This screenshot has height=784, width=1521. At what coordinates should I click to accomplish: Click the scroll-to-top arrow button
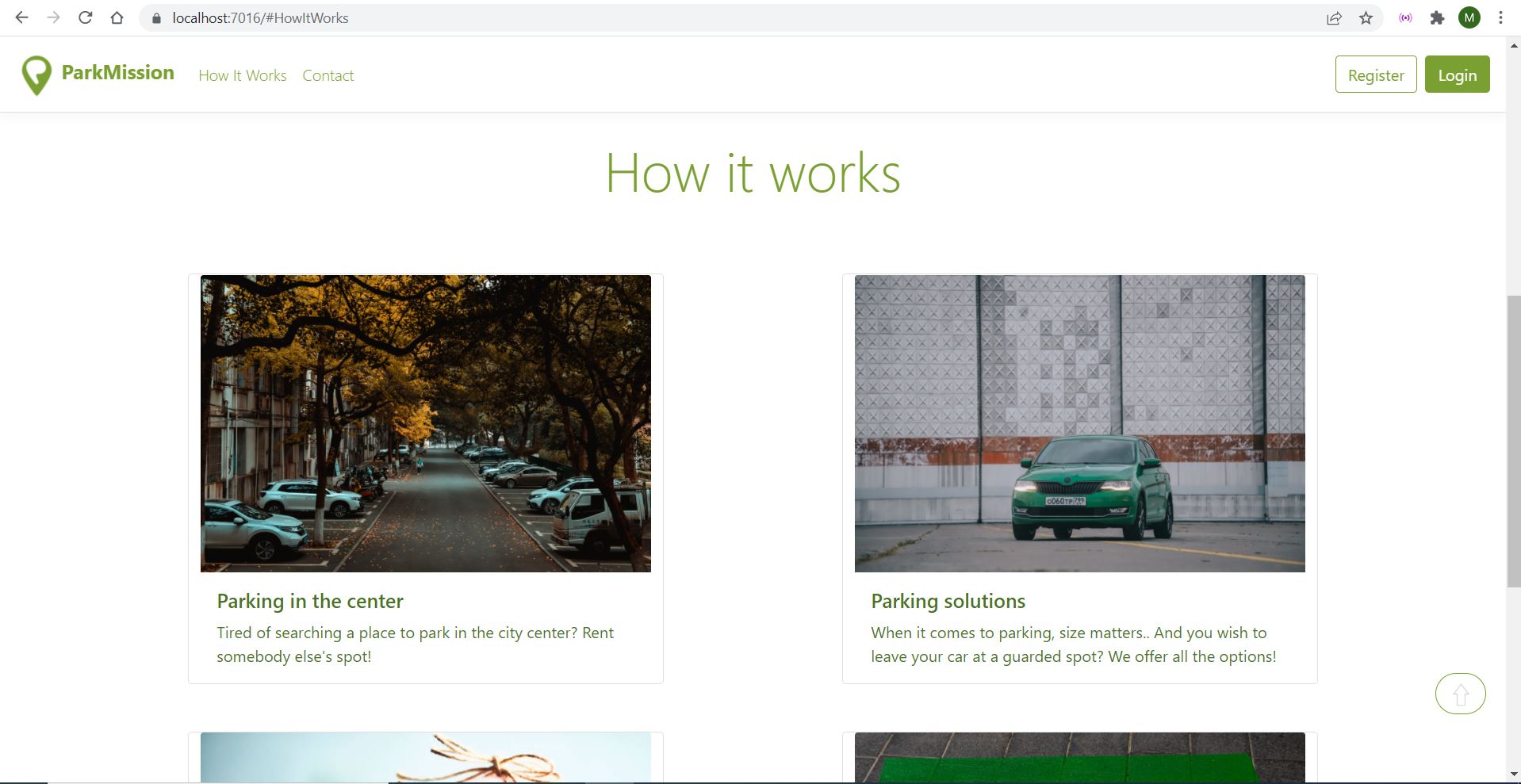(1459, 693)
